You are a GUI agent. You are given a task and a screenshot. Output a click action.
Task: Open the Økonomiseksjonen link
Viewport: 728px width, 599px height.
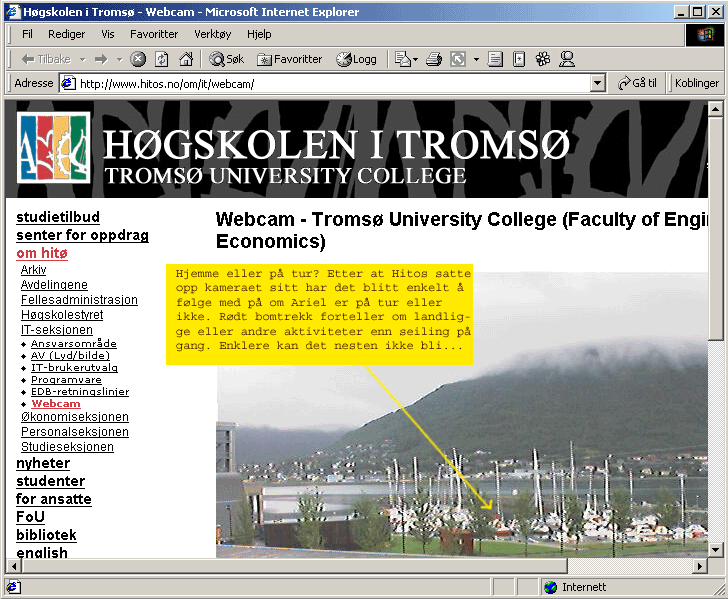(x=75, y=417)
